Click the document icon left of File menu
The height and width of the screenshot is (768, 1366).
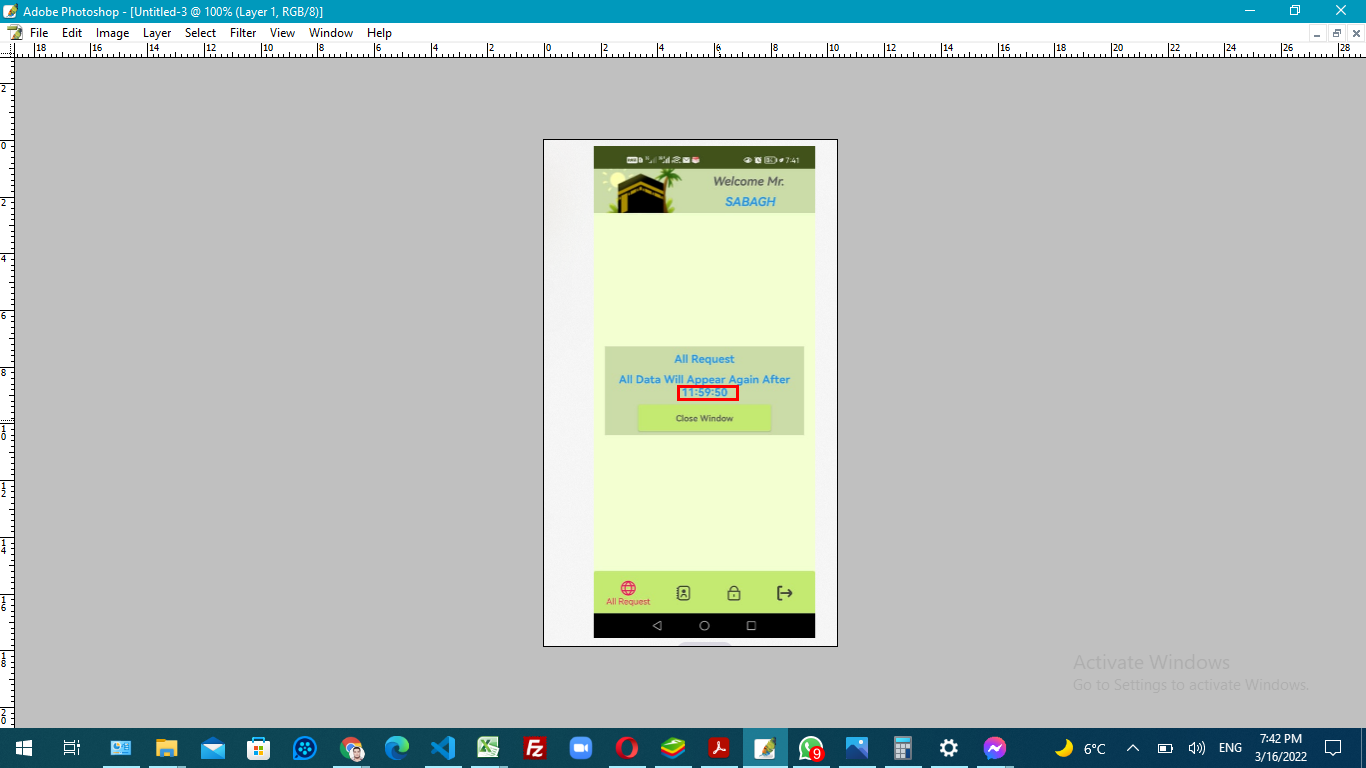click(14, 33)
